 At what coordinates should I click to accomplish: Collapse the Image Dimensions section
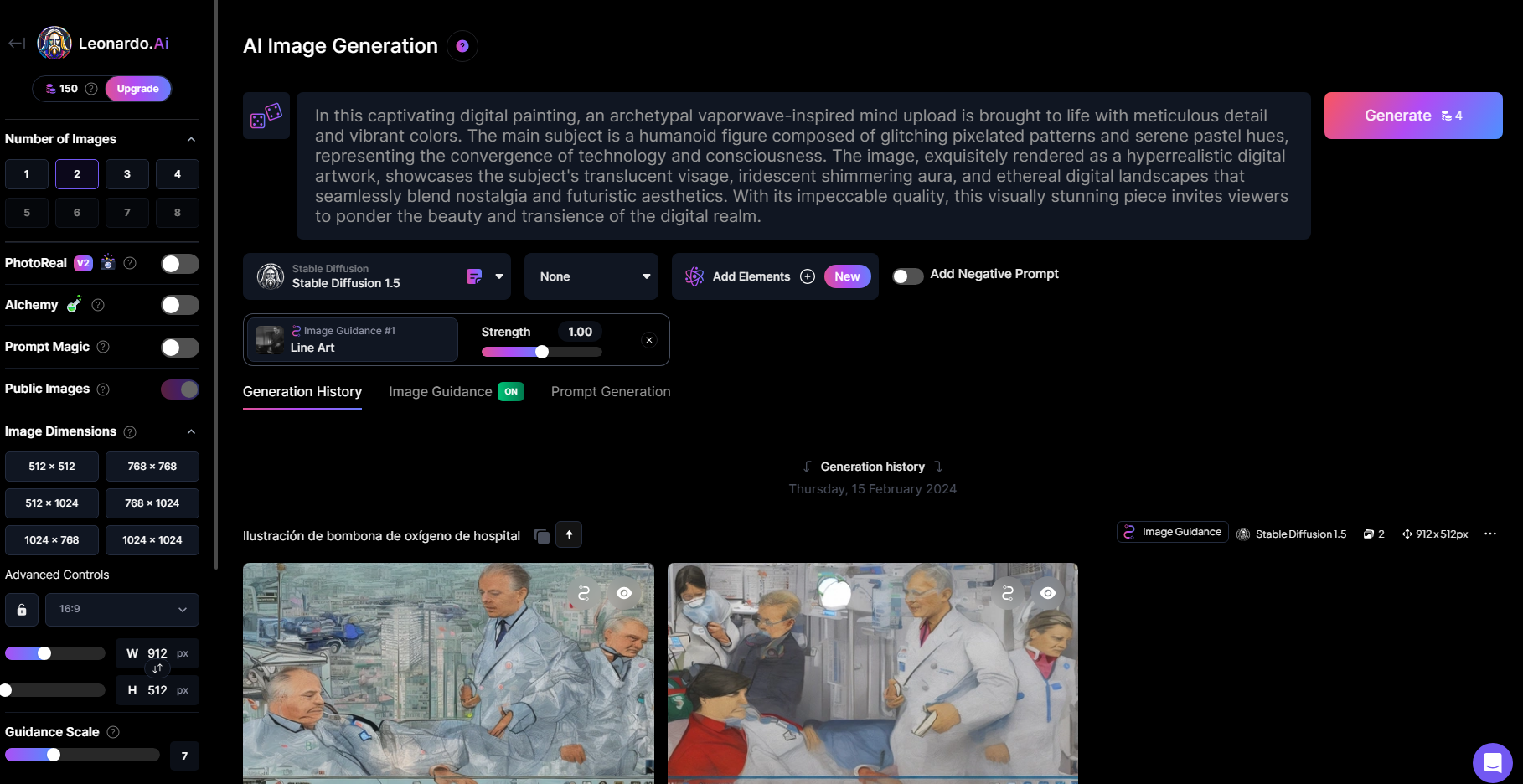(191, 431)
